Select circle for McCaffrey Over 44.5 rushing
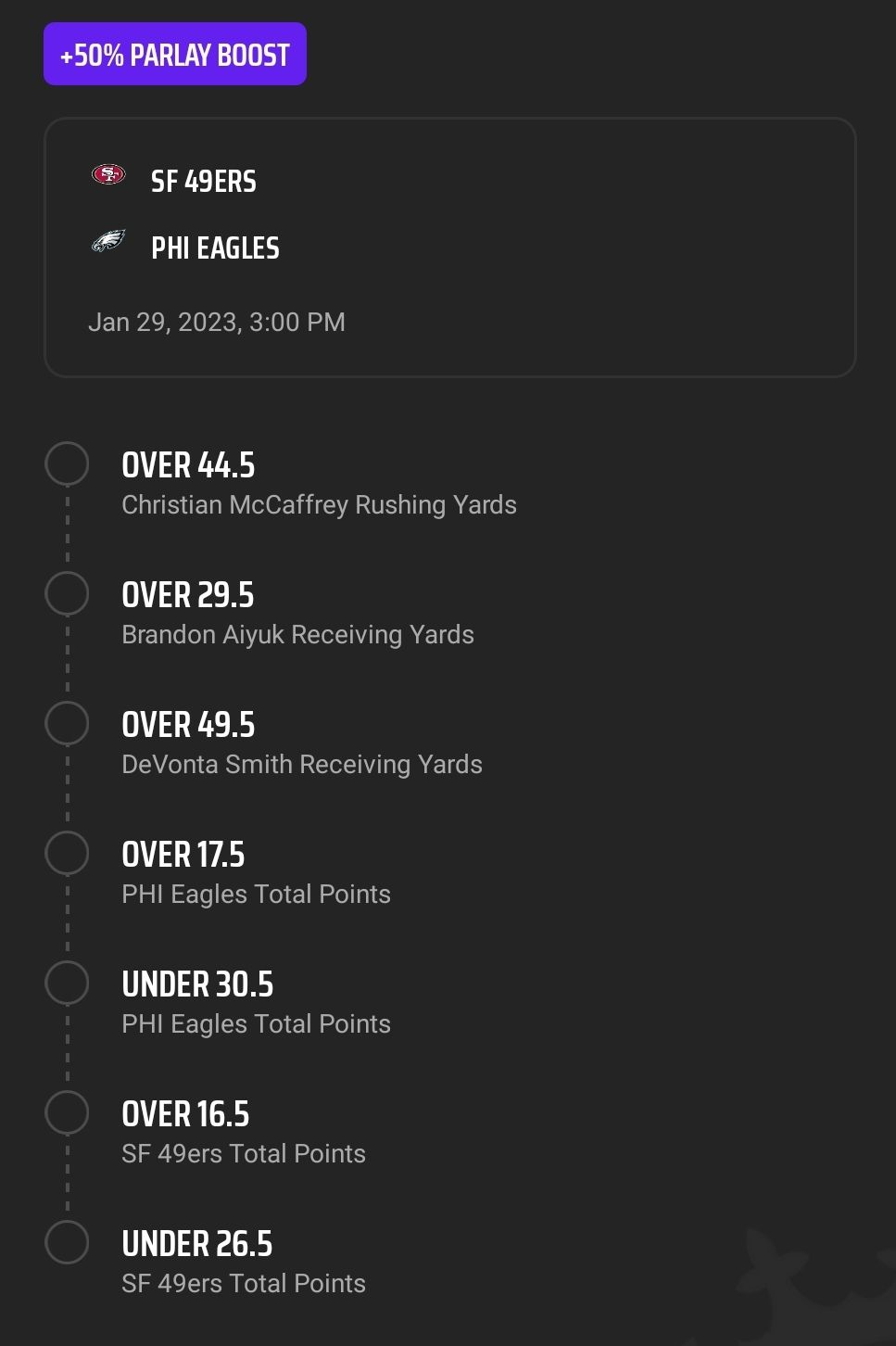 [x=67, y=463]
